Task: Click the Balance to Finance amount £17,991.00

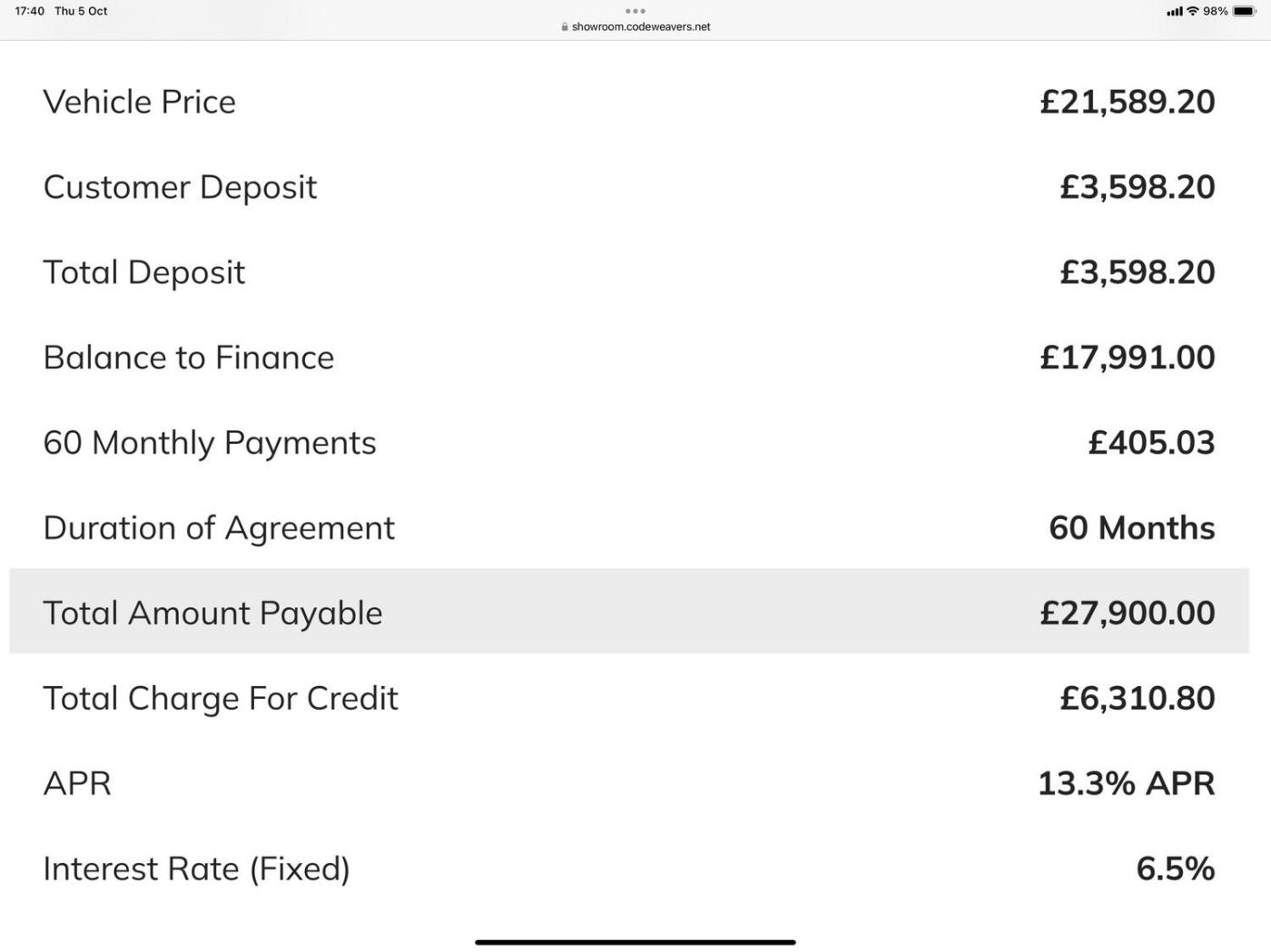Action: (x=1127, y=358)
